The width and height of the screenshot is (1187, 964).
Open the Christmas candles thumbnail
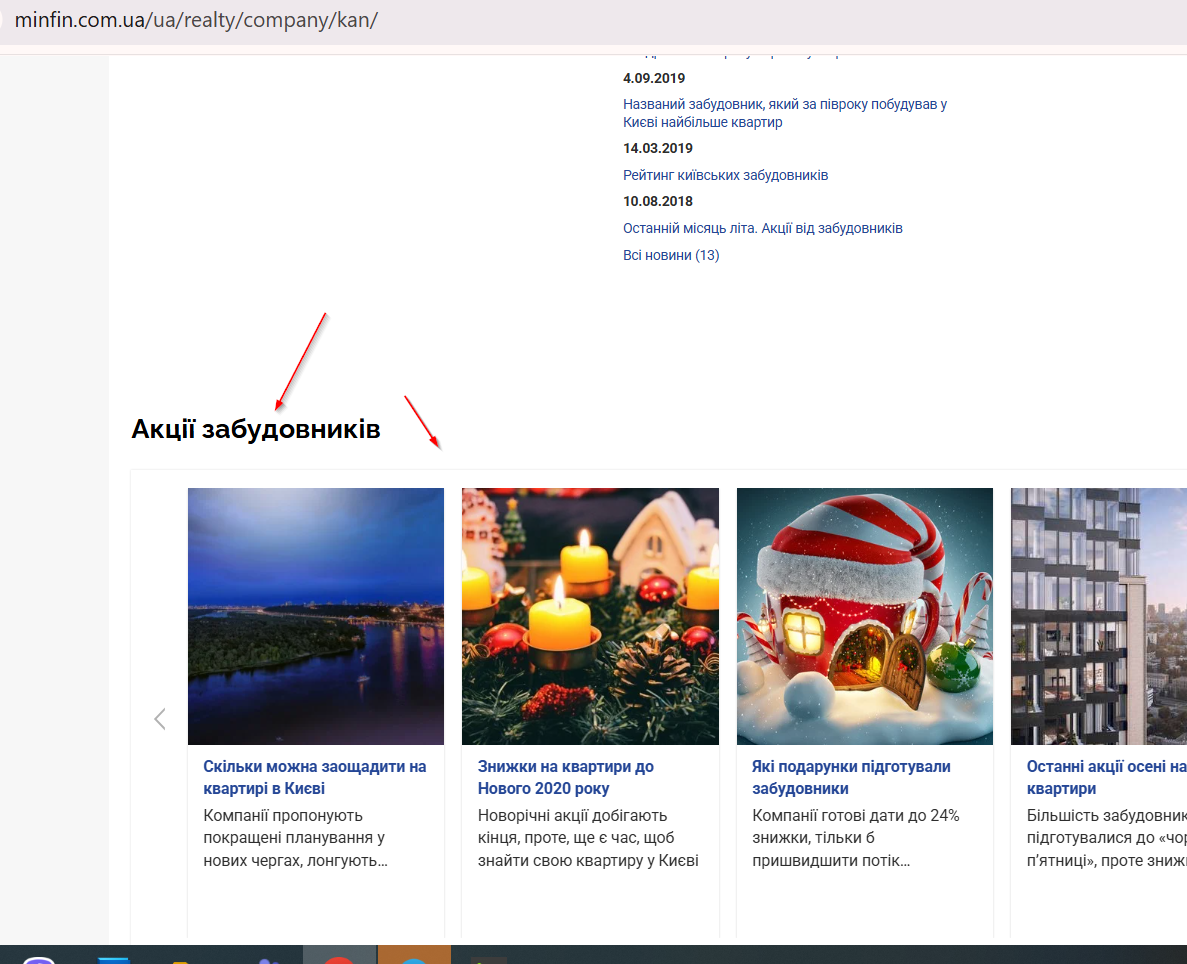tap(590, 616)
